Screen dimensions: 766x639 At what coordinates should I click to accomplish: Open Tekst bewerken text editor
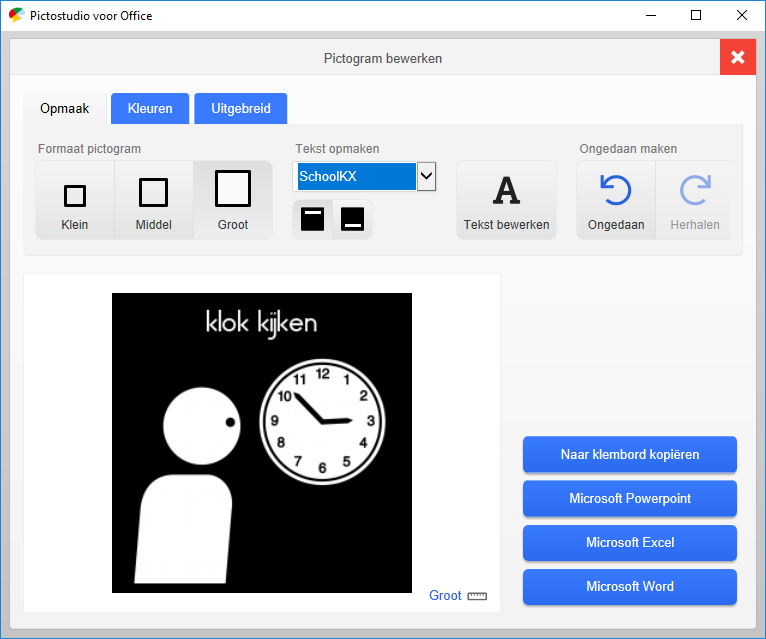tap(507, 200)
